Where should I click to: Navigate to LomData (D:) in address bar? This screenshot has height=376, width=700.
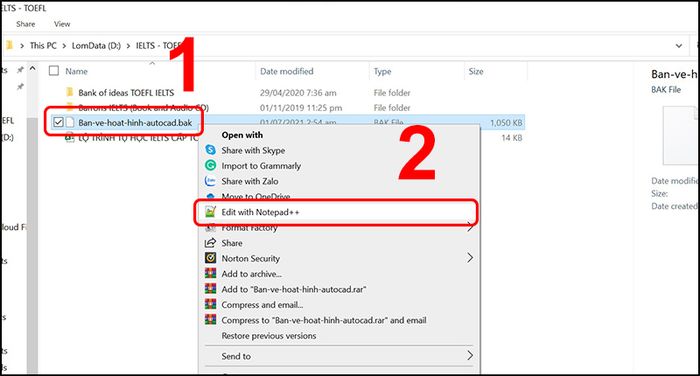(x=96, y=46)
